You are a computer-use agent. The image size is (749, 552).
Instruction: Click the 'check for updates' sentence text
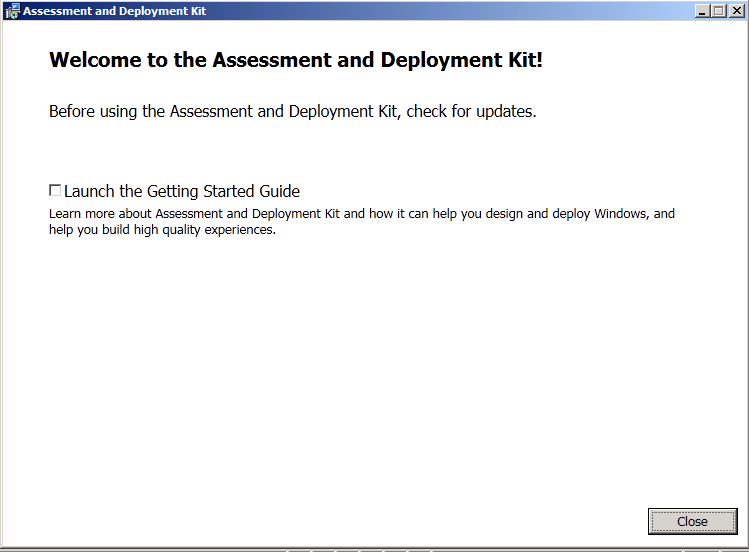click(x=292, y=112)
